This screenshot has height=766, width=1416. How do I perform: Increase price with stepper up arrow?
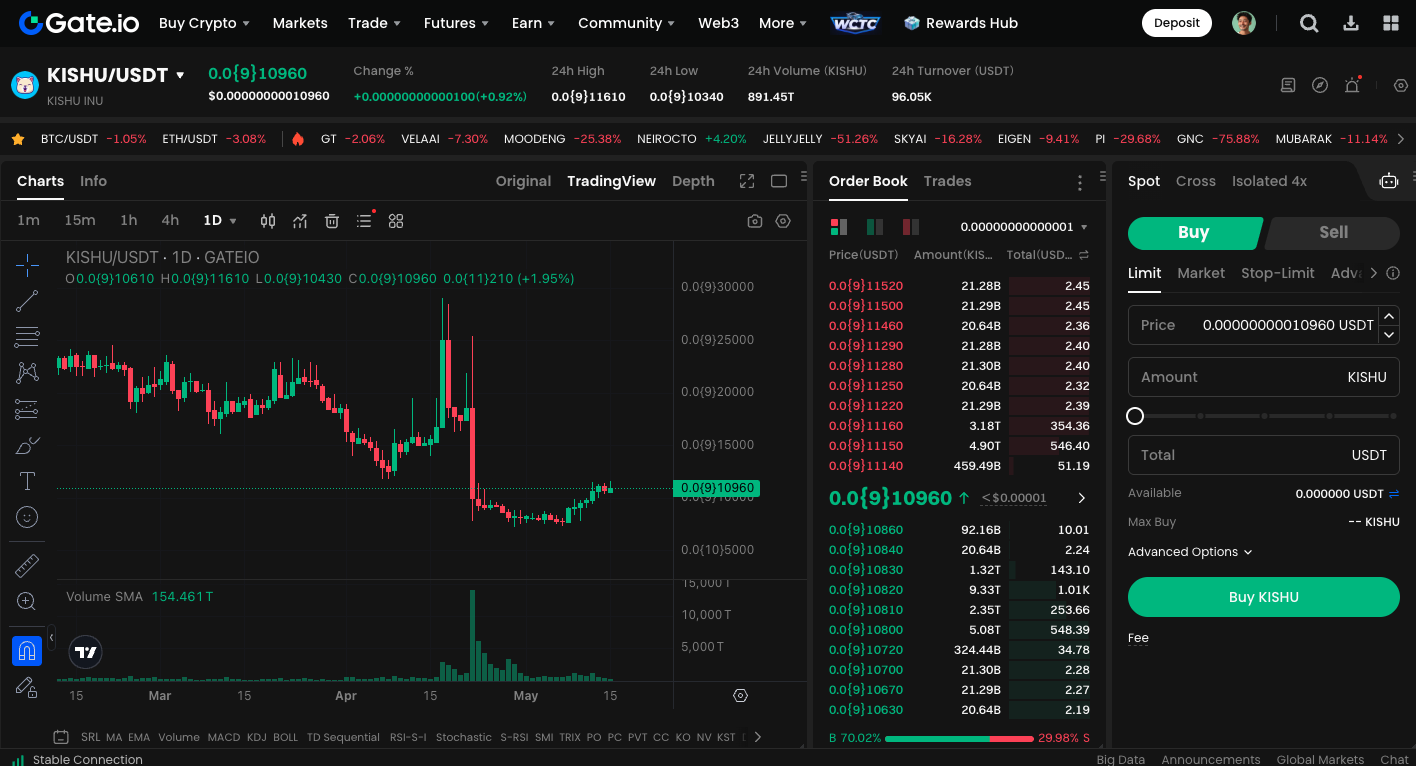click(x=1389, y=315)
